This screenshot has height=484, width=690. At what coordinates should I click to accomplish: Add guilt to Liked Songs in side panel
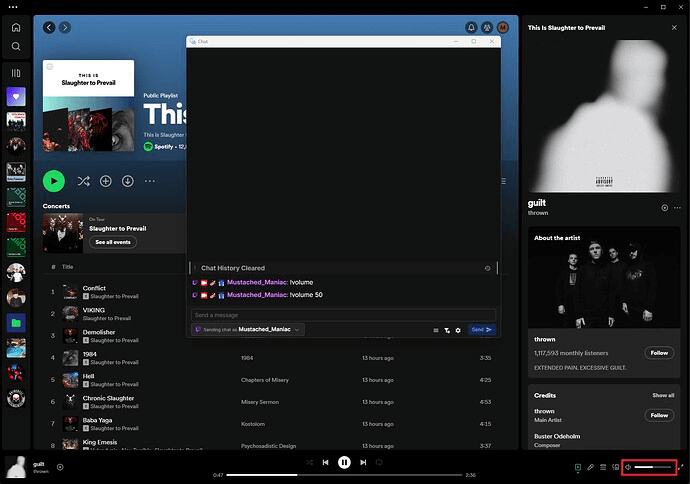(664, 208)
